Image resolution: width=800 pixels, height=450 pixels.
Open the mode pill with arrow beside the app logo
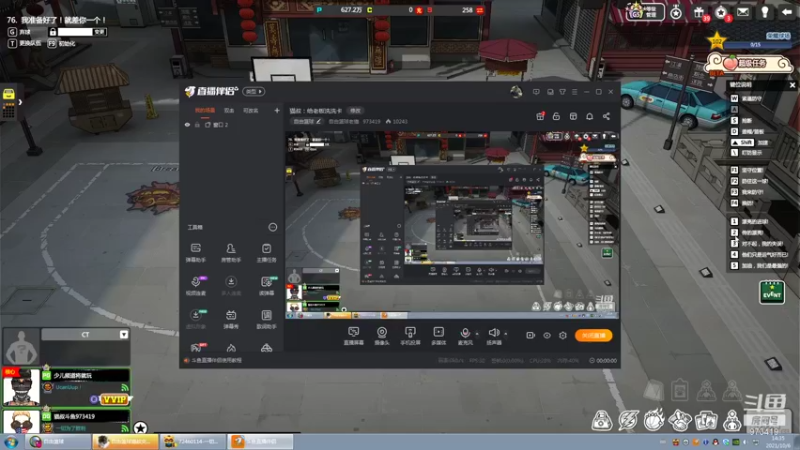click(254, 92)
